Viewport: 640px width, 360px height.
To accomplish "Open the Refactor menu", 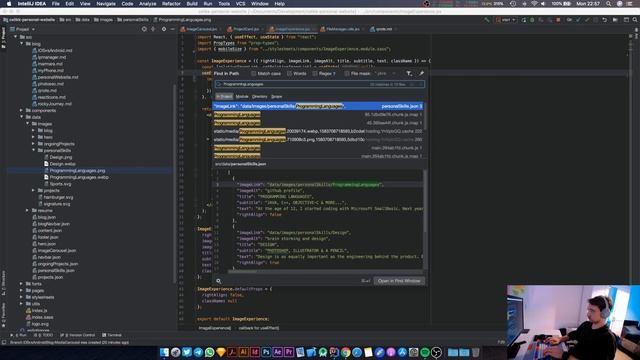I will click(x=171, y=4).
